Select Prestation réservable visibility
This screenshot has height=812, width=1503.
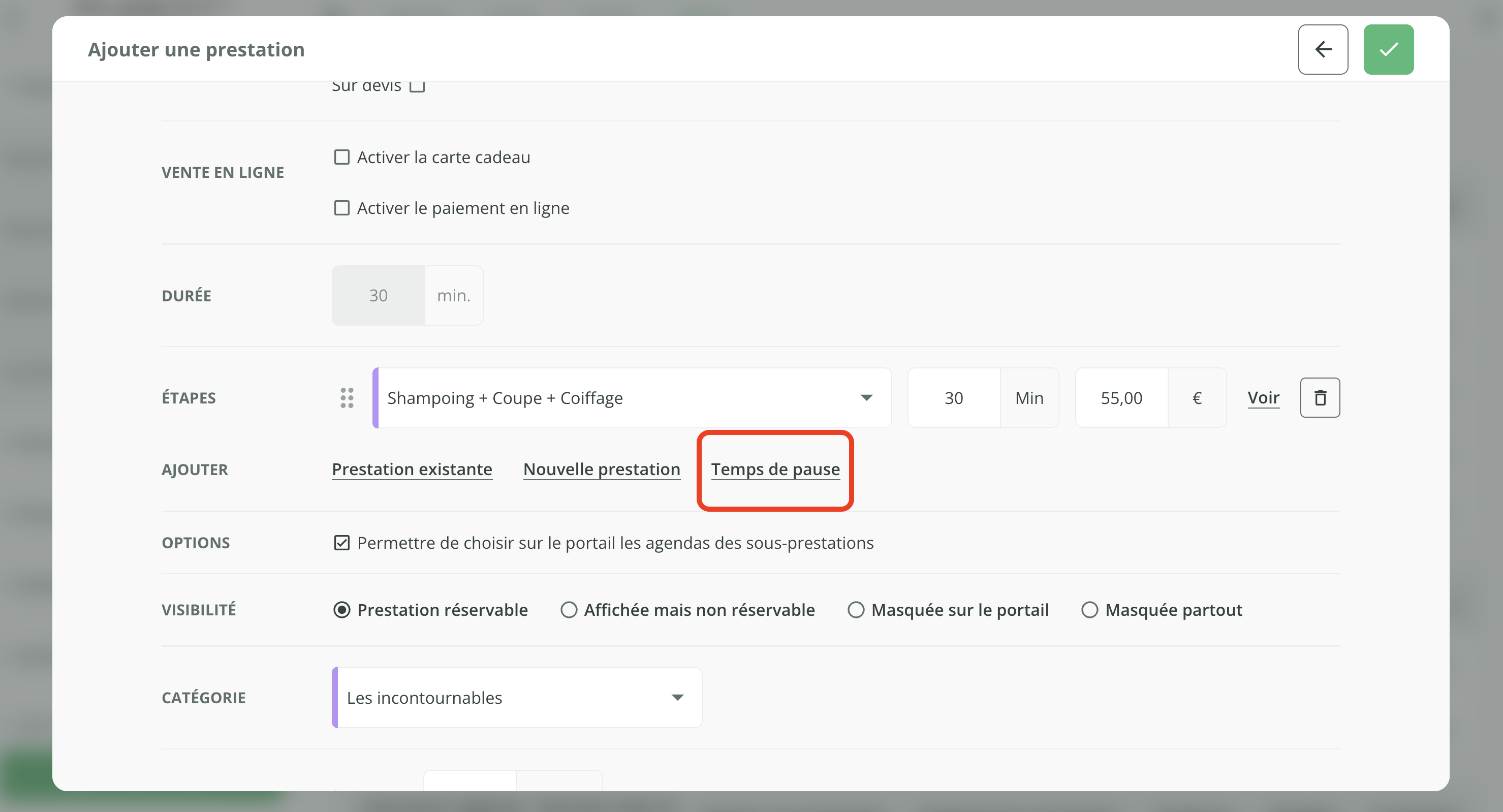[x=342, y=610]
